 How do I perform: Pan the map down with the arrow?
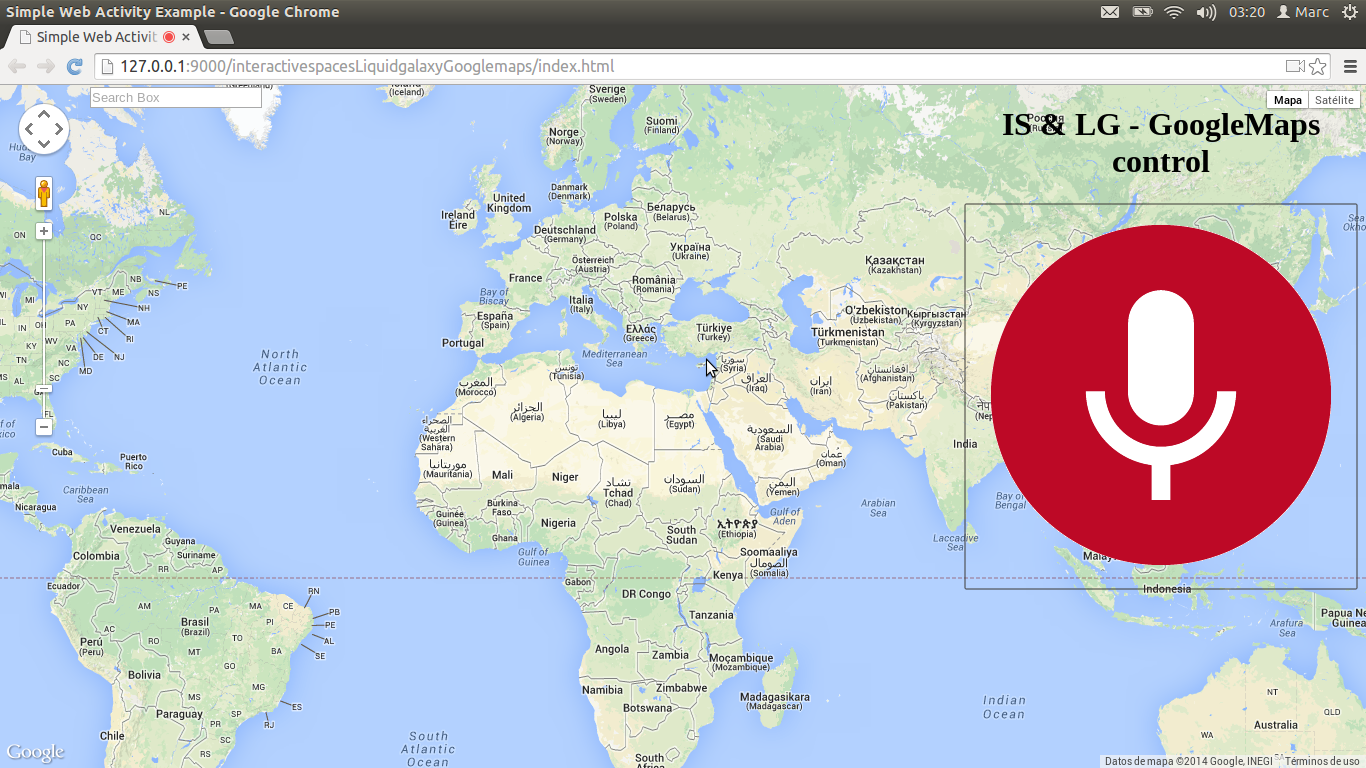[44, 144]
